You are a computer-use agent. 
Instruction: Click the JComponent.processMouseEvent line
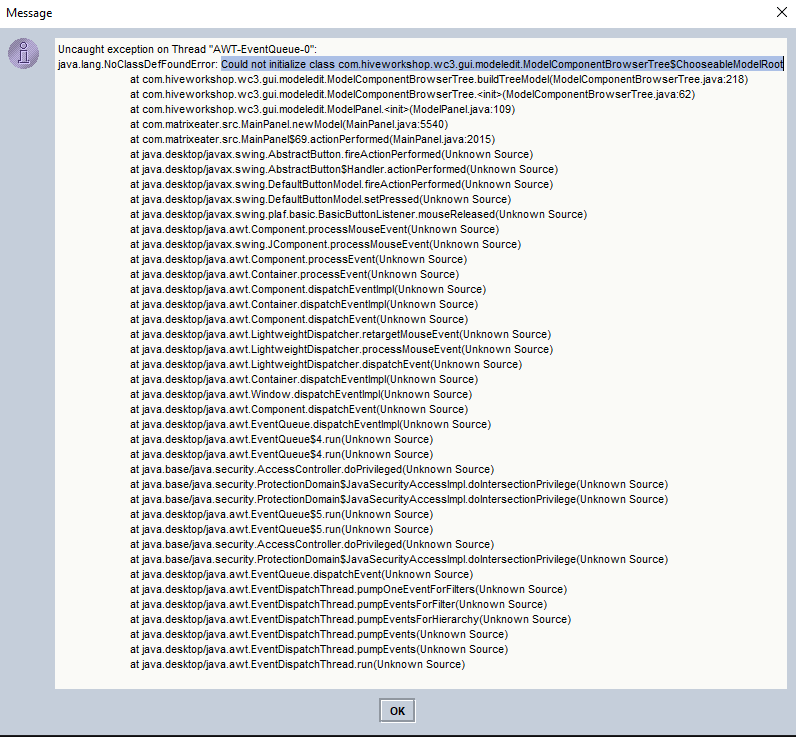[x=325, y=244]
